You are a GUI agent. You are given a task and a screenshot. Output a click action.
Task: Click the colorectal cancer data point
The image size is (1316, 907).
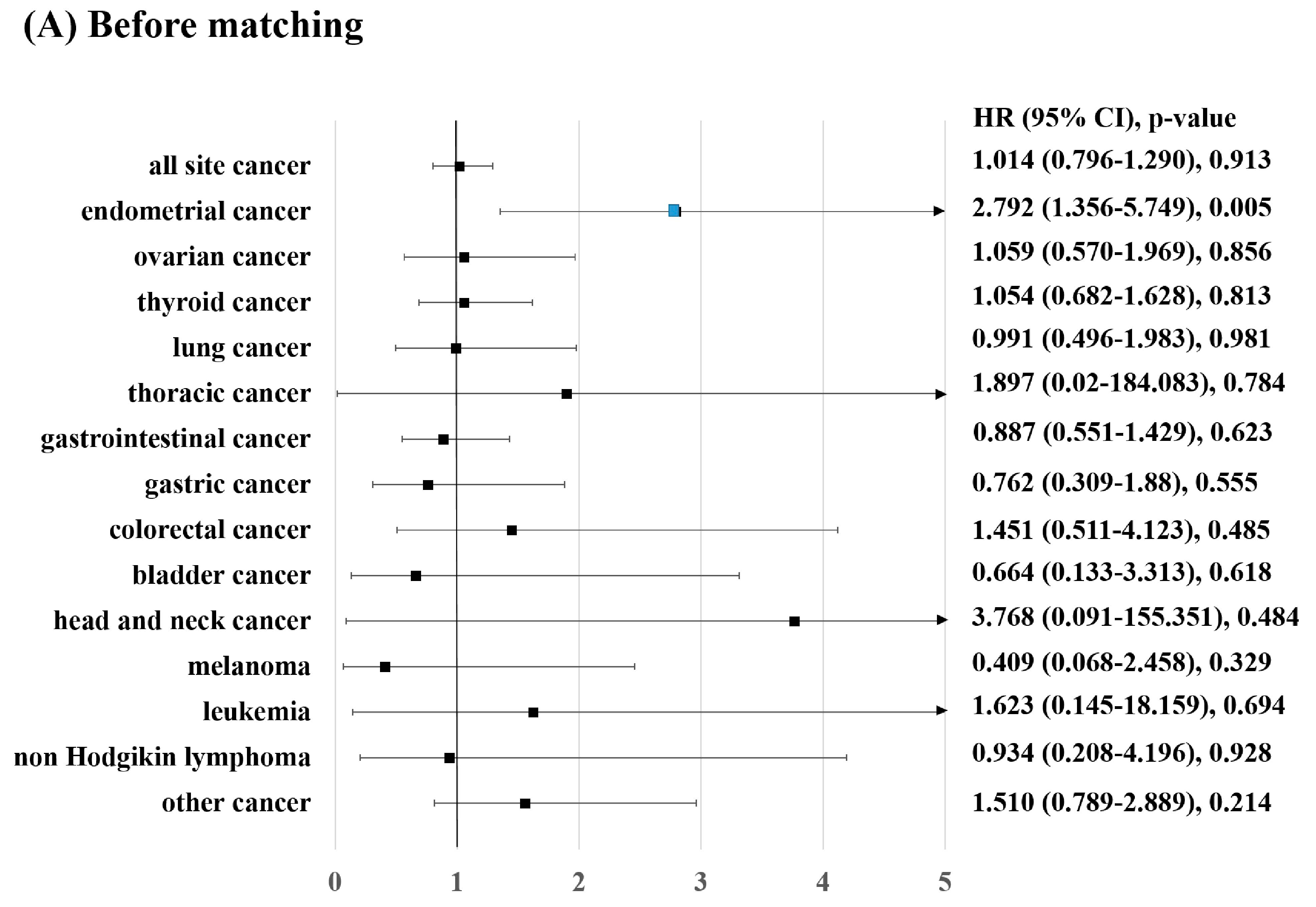512,530
